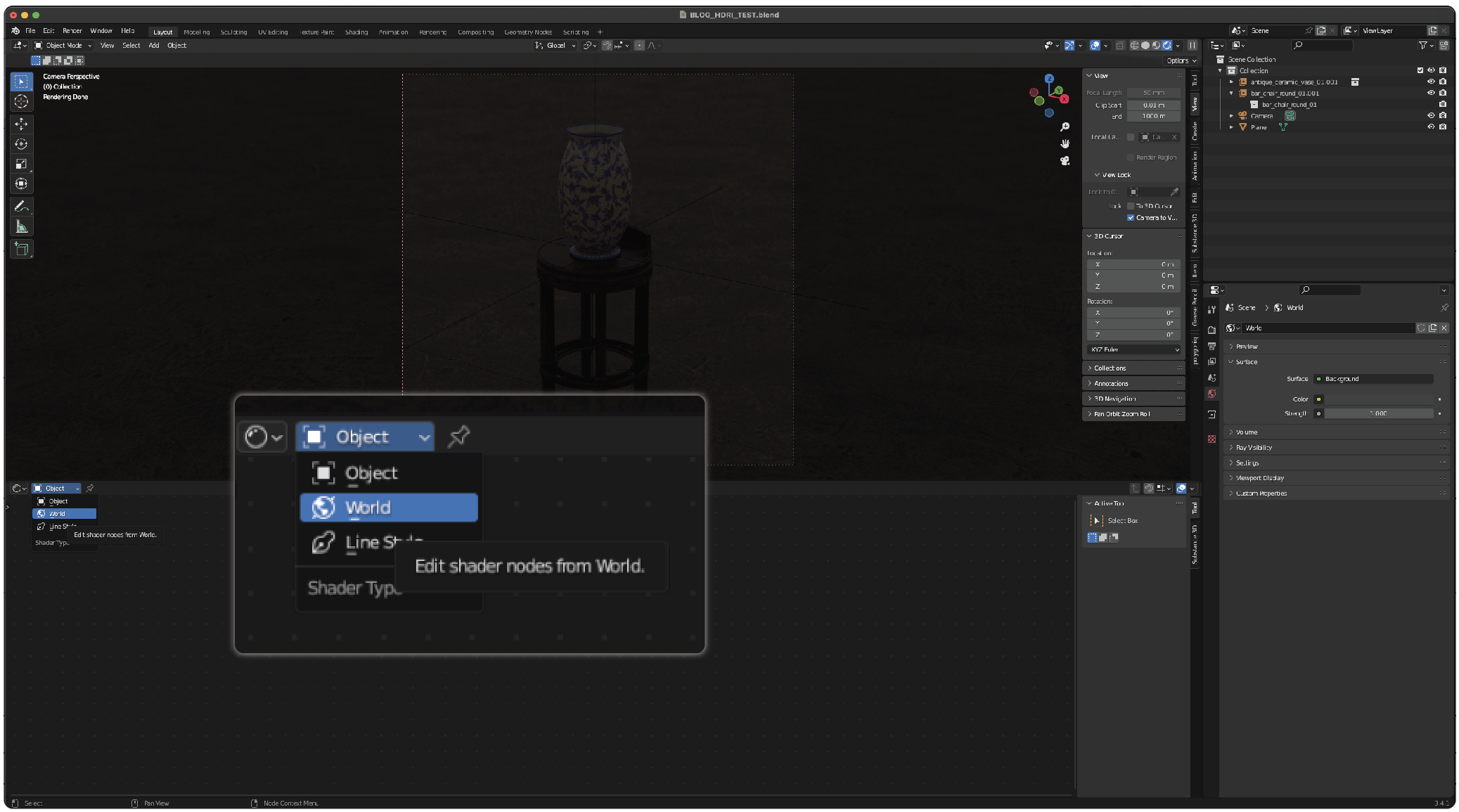The height and width of the screenshot is (812, 1459).
Task: Click the unlink X next to World datablock
Action: coord(1444,328)
